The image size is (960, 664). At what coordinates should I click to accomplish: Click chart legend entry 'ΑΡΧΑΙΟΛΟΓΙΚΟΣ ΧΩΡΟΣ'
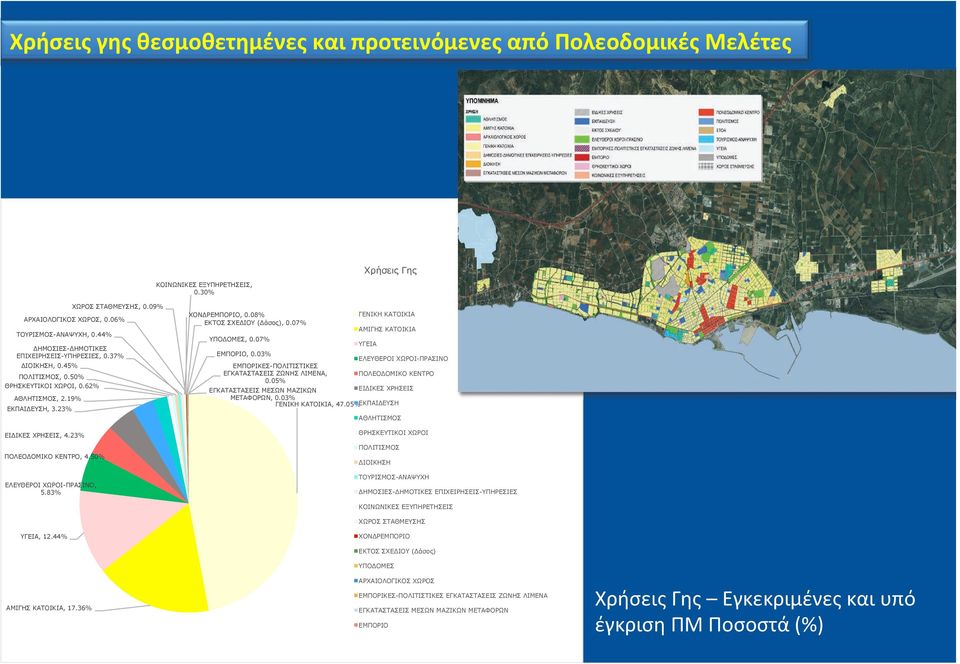click(394, 581)
